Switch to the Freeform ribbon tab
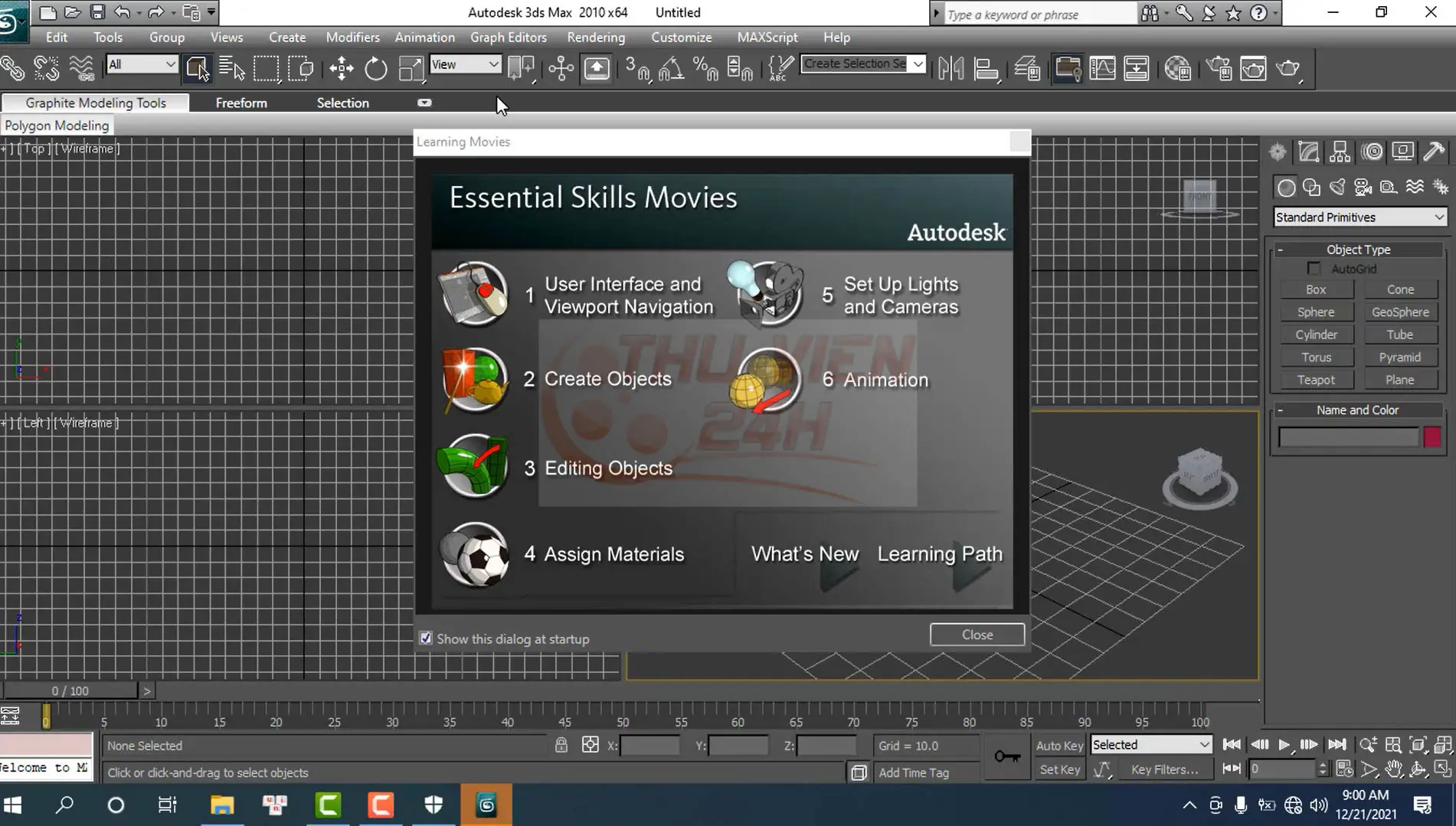This screenshot has height=826, width=1456. pos(241,103)
